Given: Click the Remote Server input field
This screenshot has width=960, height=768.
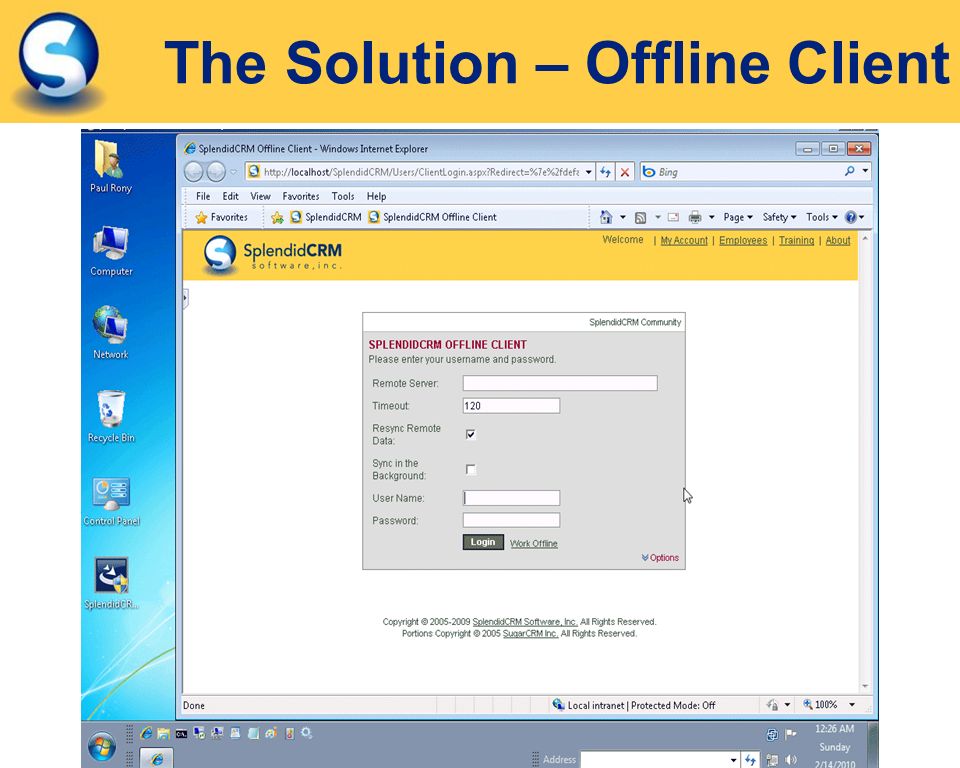Looking at the screenshot, I should click(x=560, y=383).
